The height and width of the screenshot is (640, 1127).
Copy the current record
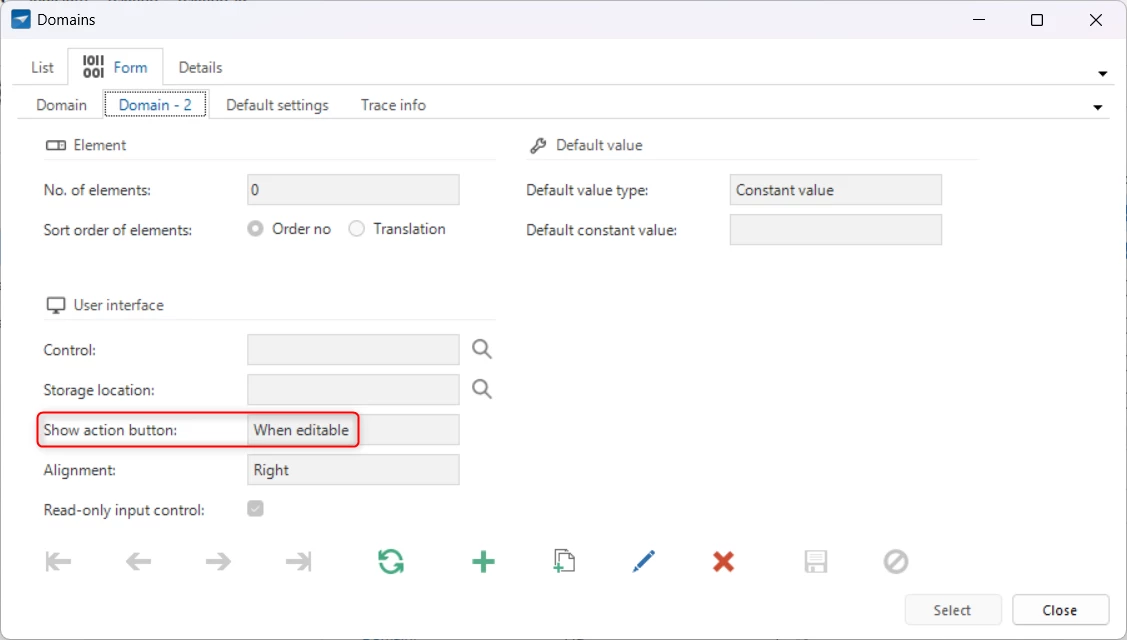pyautogui.click(x=564, y=562)
